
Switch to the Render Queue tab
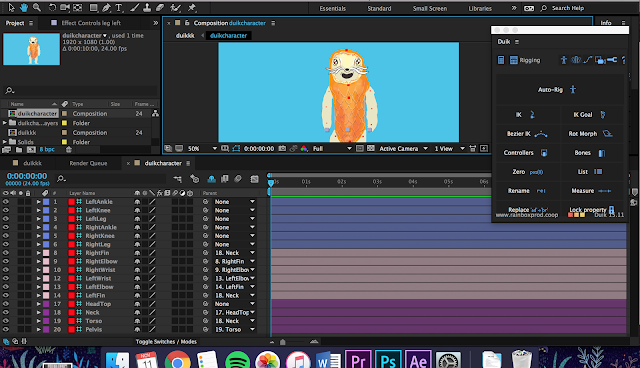click(88, 163)
